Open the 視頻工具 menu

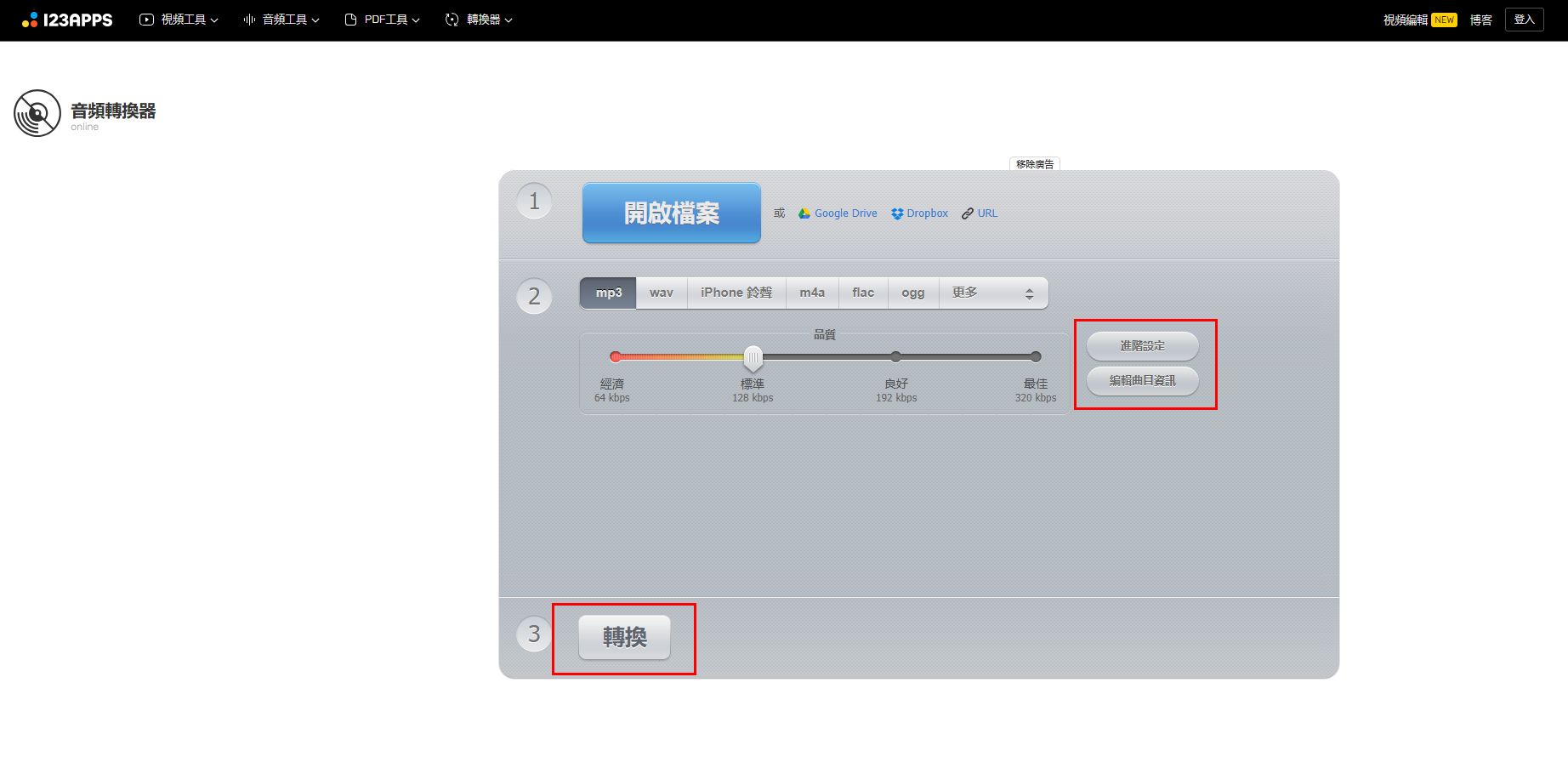click(179, 20)
